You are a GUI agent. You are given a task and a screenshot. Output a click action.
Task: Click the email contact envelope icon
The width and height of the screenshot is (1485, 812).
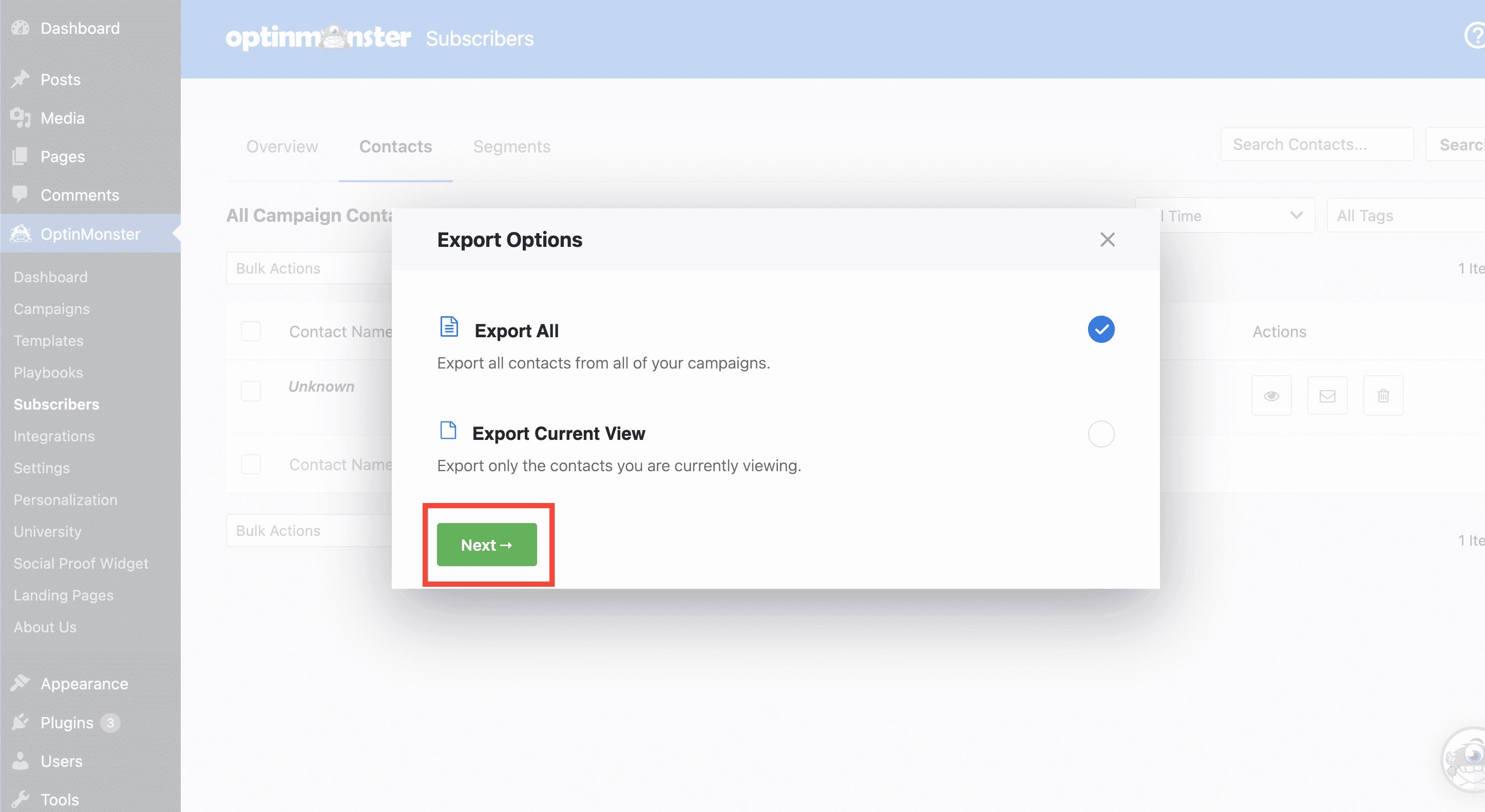(x=1327, y=396)
